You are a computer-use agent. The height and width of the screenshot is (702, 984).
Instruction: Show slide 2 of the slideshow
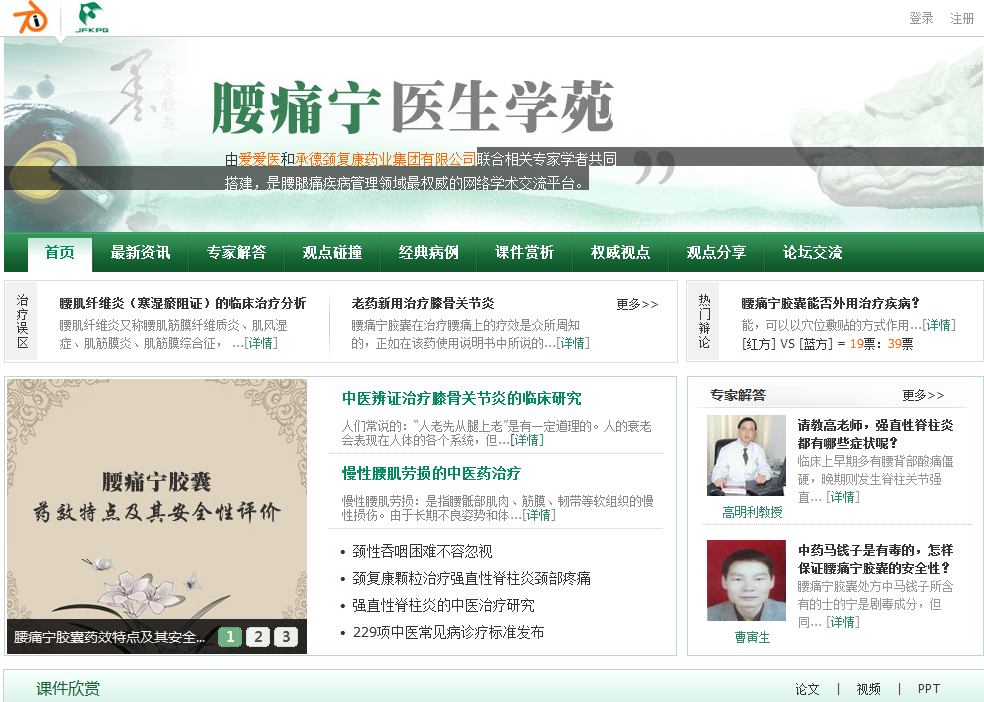258,637
